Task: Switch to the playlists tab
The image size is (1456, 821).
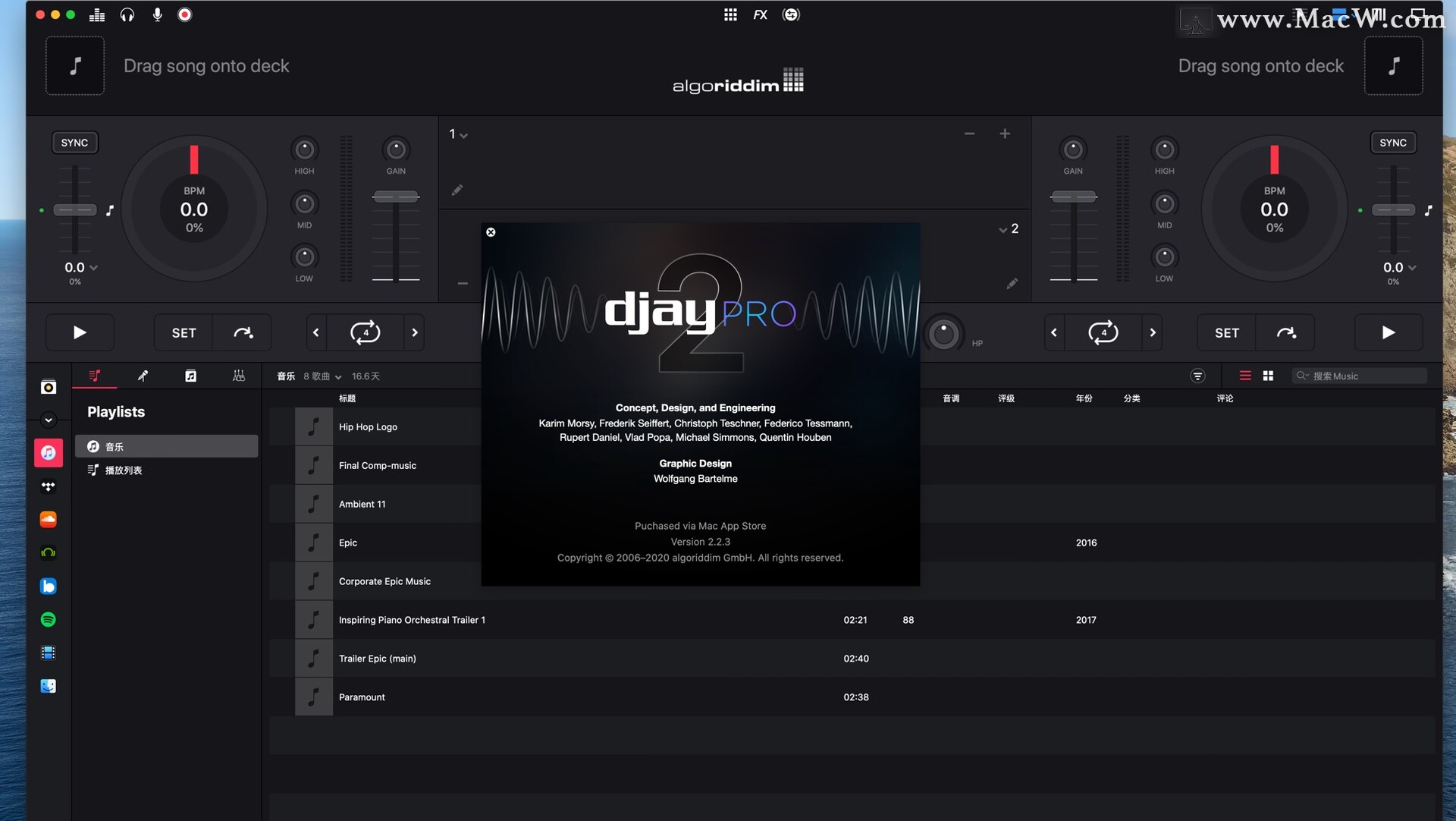Action: pos(95,376)
